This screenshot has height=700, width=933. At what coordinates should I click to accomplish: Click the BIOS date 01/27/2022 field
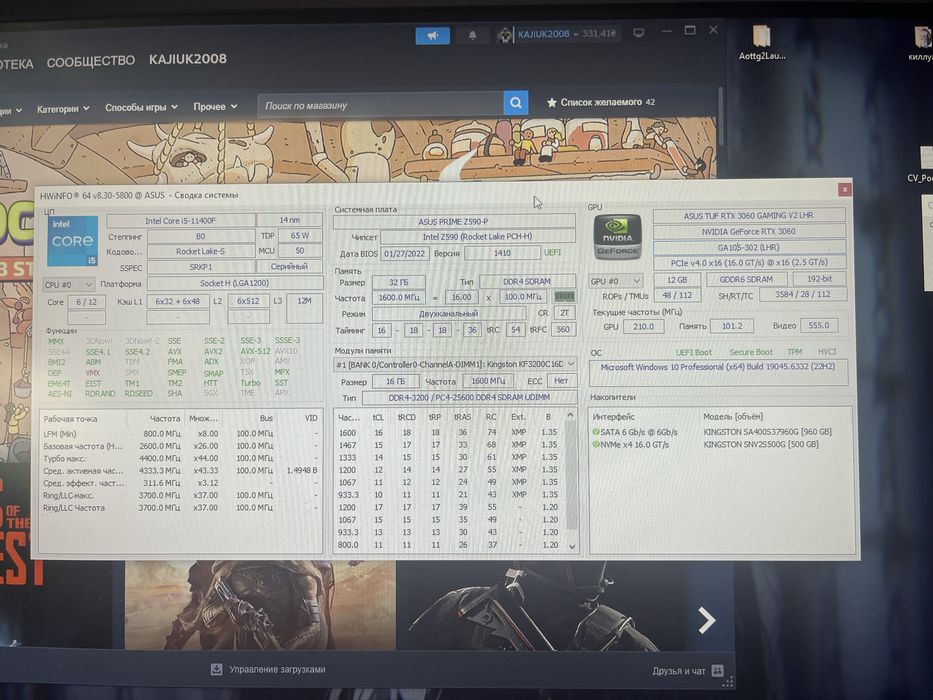404,253
